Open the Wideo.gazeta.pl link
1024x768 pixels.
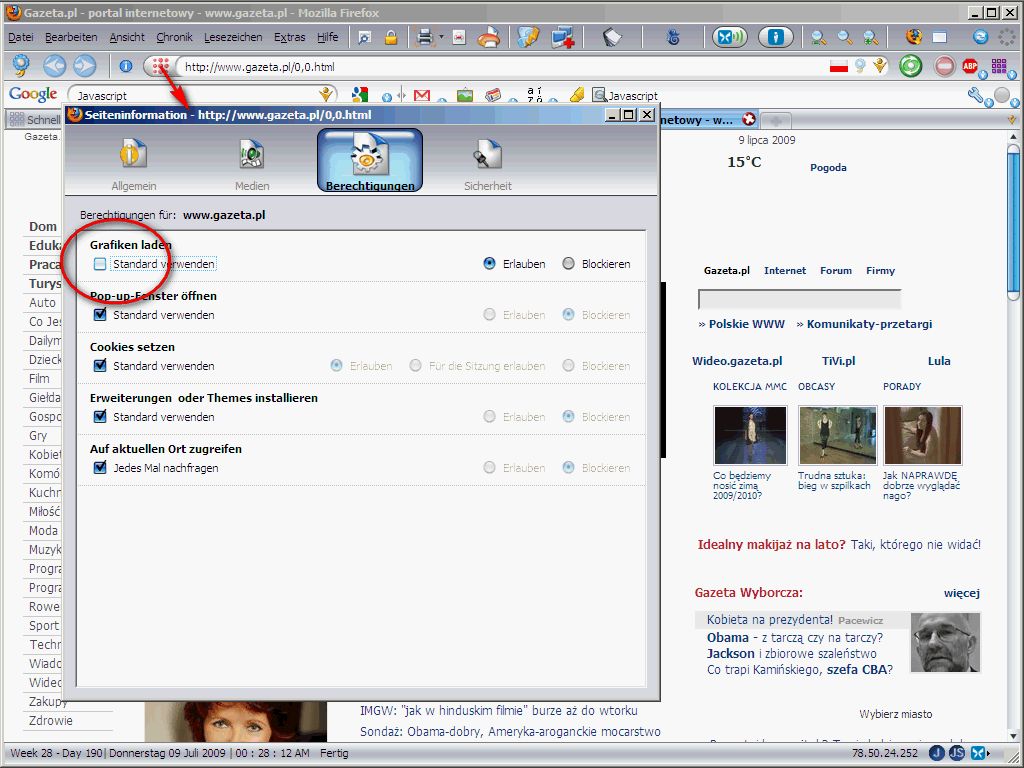tap(737, 361)
